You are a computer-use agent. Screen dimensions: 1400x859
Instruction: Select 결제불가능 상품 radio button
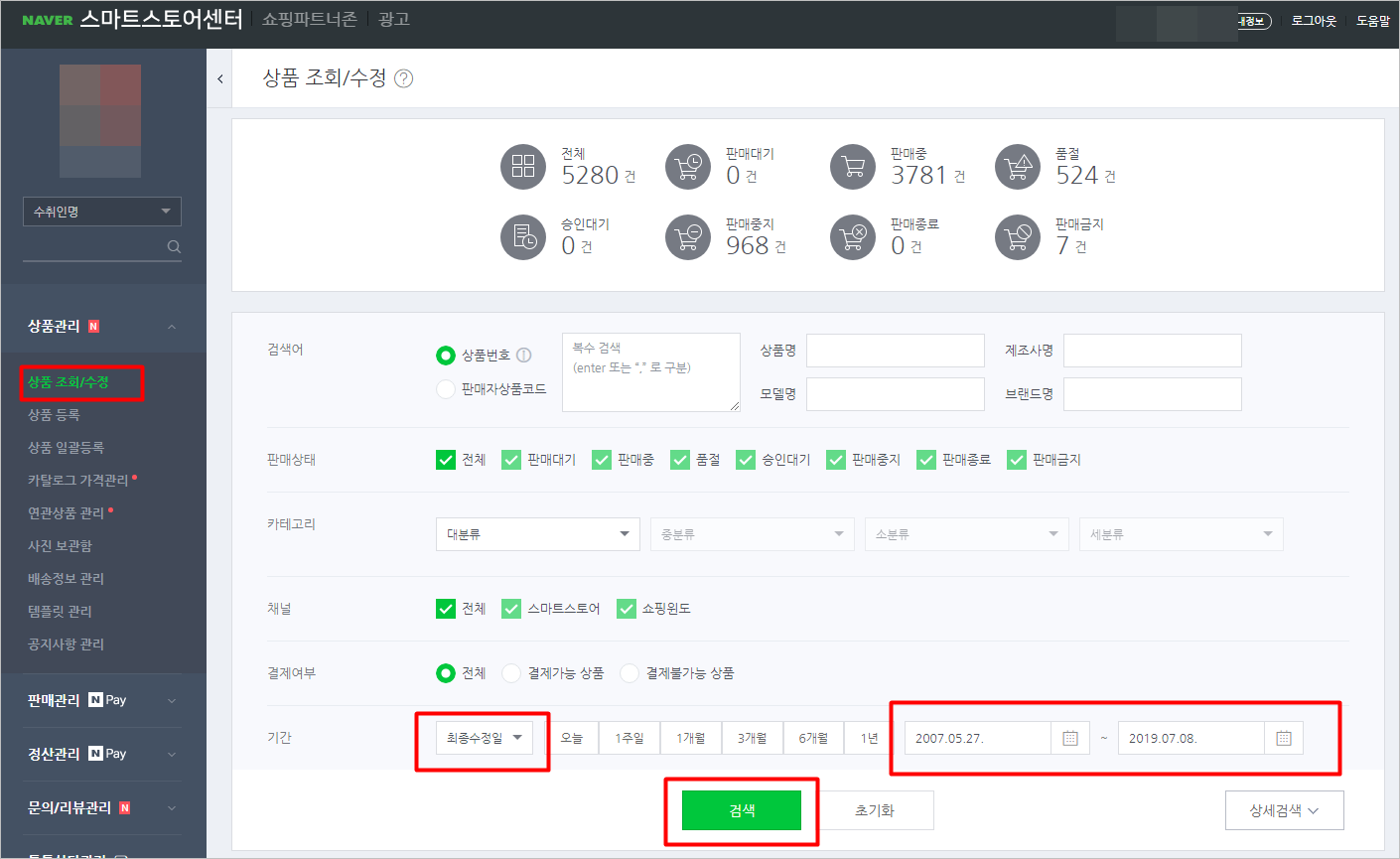pyautogui.click(x=630, y=673)
